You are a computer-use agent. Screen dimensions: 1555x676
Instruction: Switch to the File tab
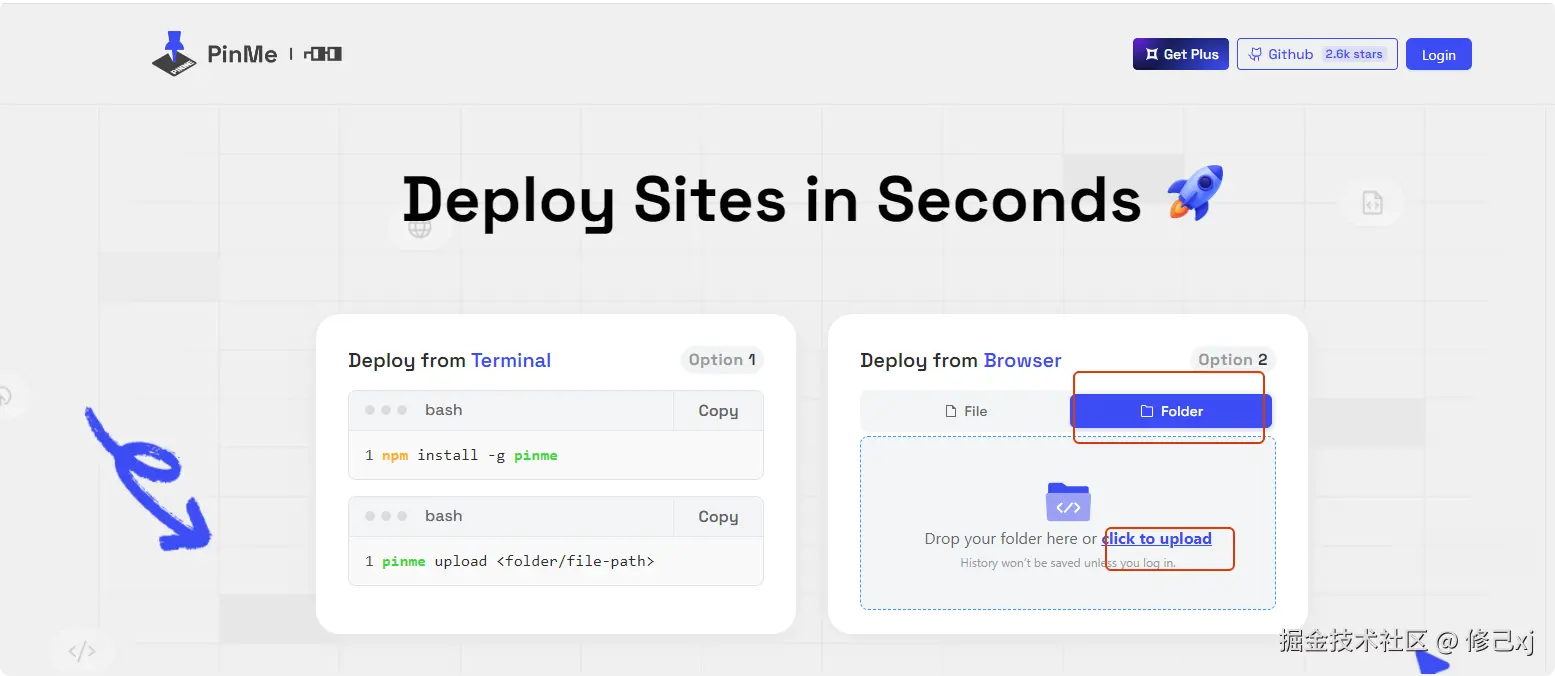click(966, 411)
